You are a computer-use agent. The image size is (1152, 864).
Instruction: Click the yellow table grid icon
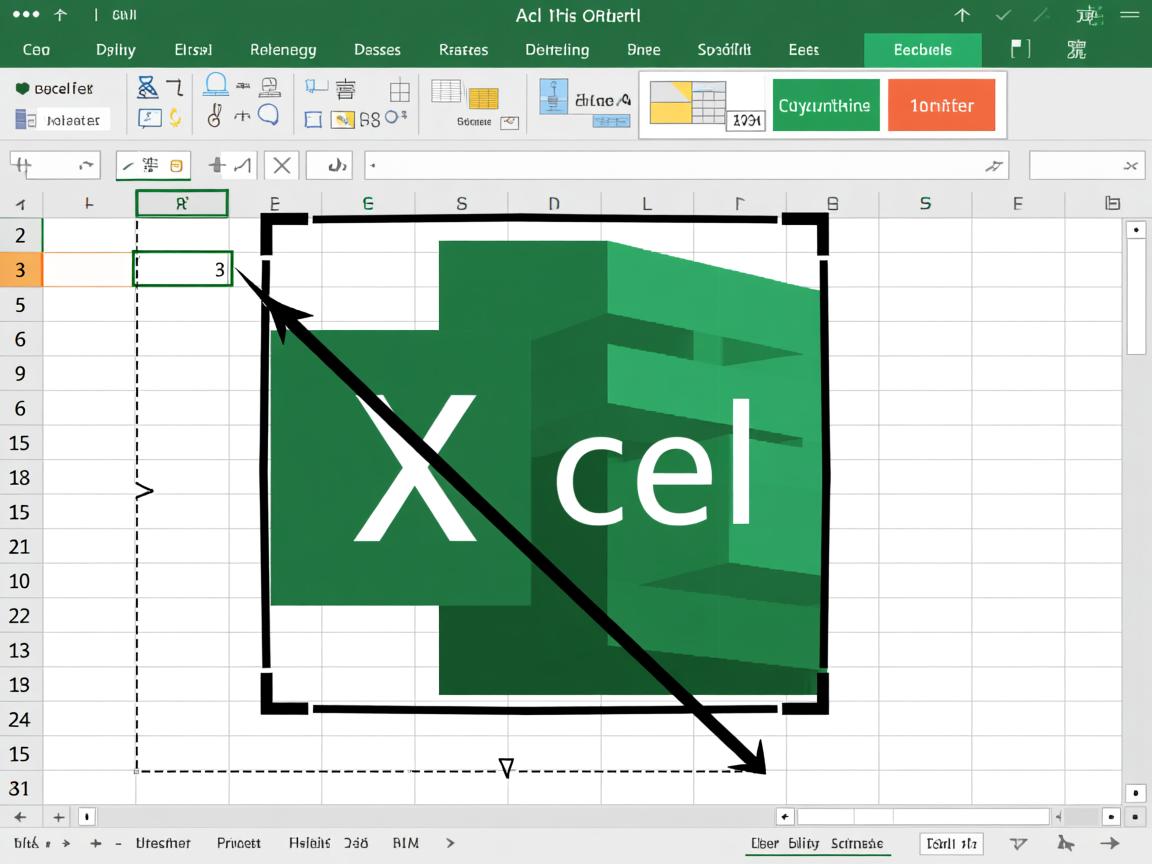coord(484,97)
